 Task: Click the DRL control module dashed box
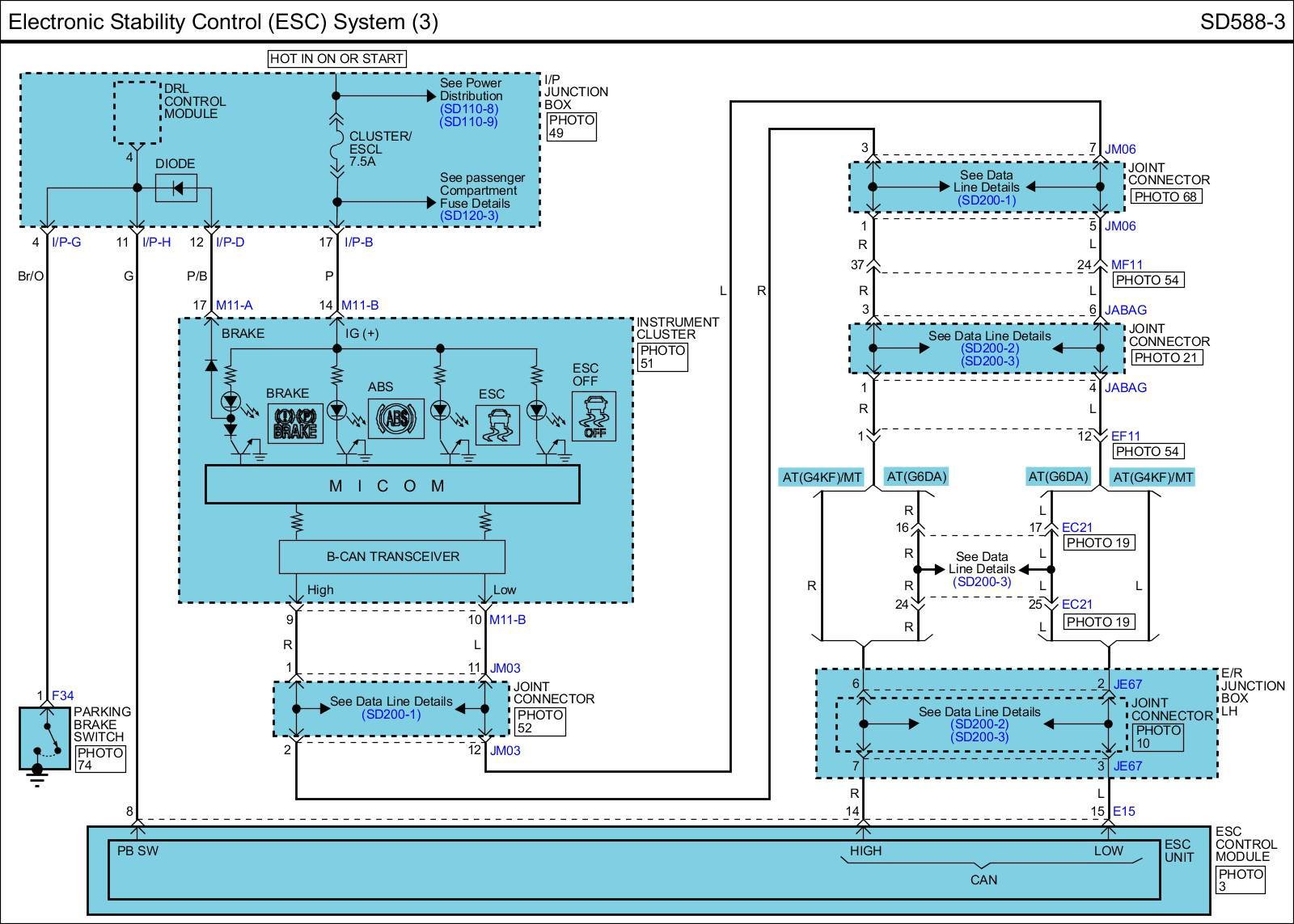pyautogui.click(x=137, y=112)
